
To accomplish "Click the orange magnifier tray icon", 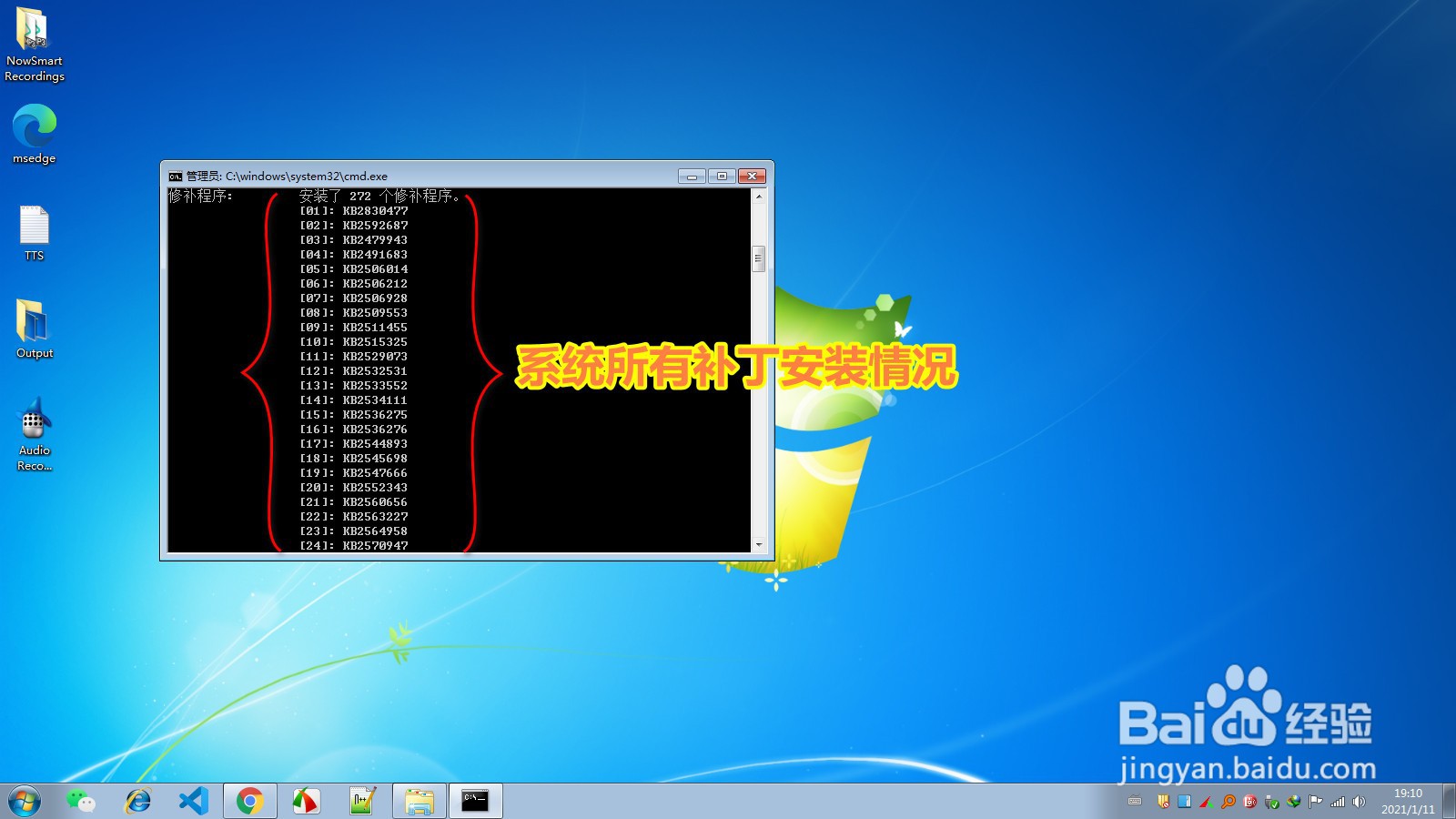I will (x=1228, y=802).
